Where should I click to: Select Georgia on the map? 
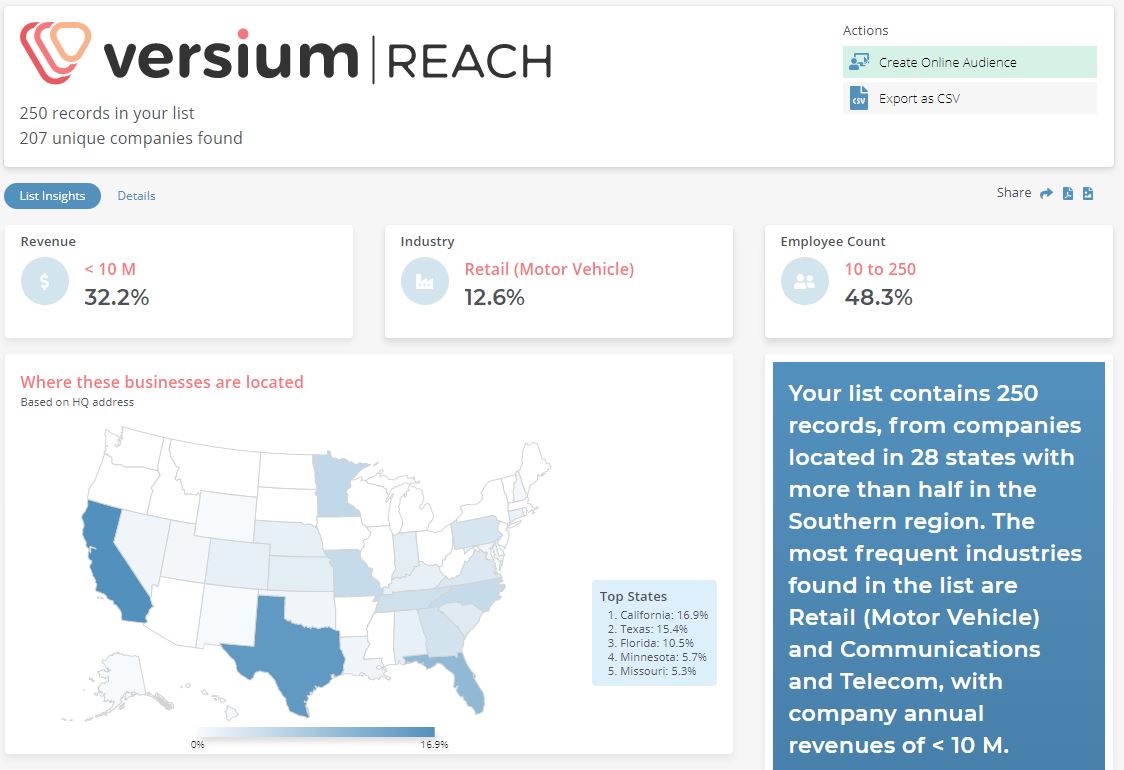point(442,632)
